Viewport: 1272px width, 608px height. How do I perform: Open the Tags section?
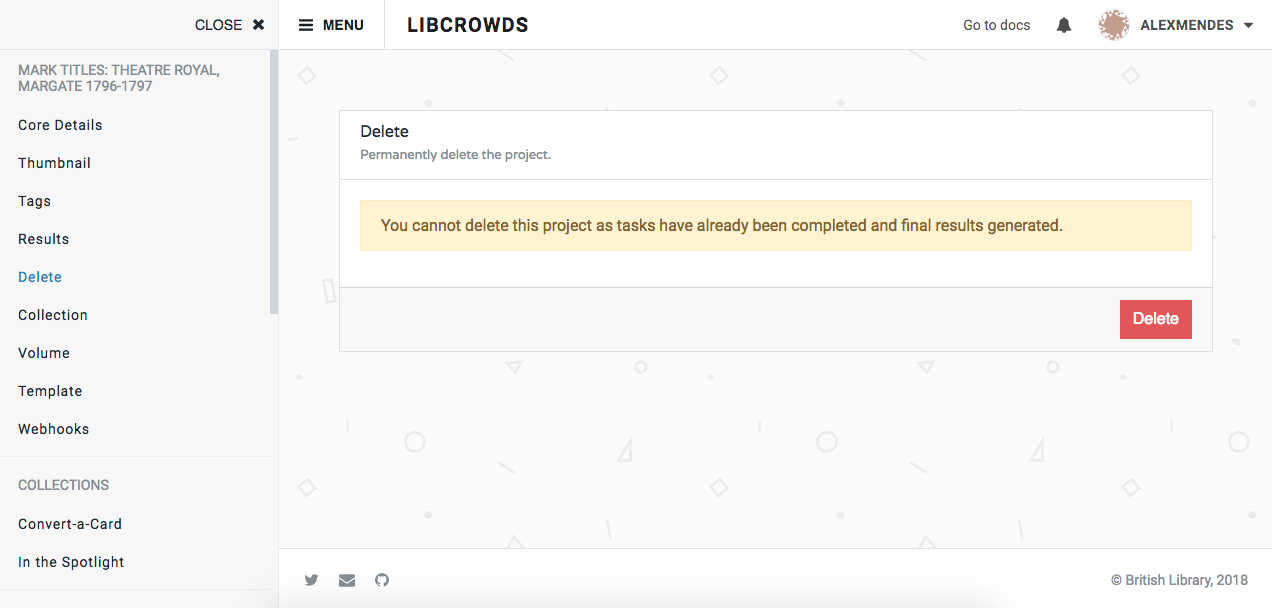coord(33,200)
